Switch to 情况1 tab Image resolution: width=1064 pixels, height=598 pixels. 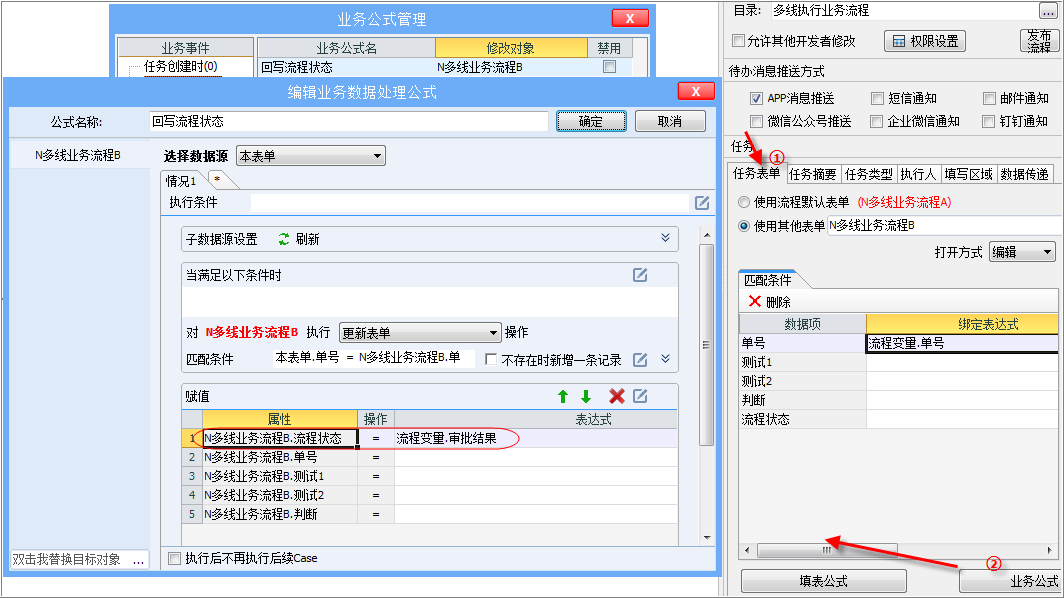(x=181, y=181)
